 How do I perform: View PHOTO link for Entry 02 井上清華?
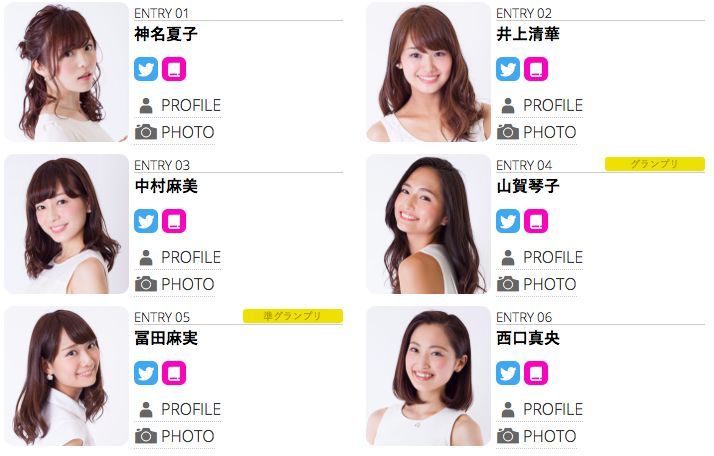[538, 133]
